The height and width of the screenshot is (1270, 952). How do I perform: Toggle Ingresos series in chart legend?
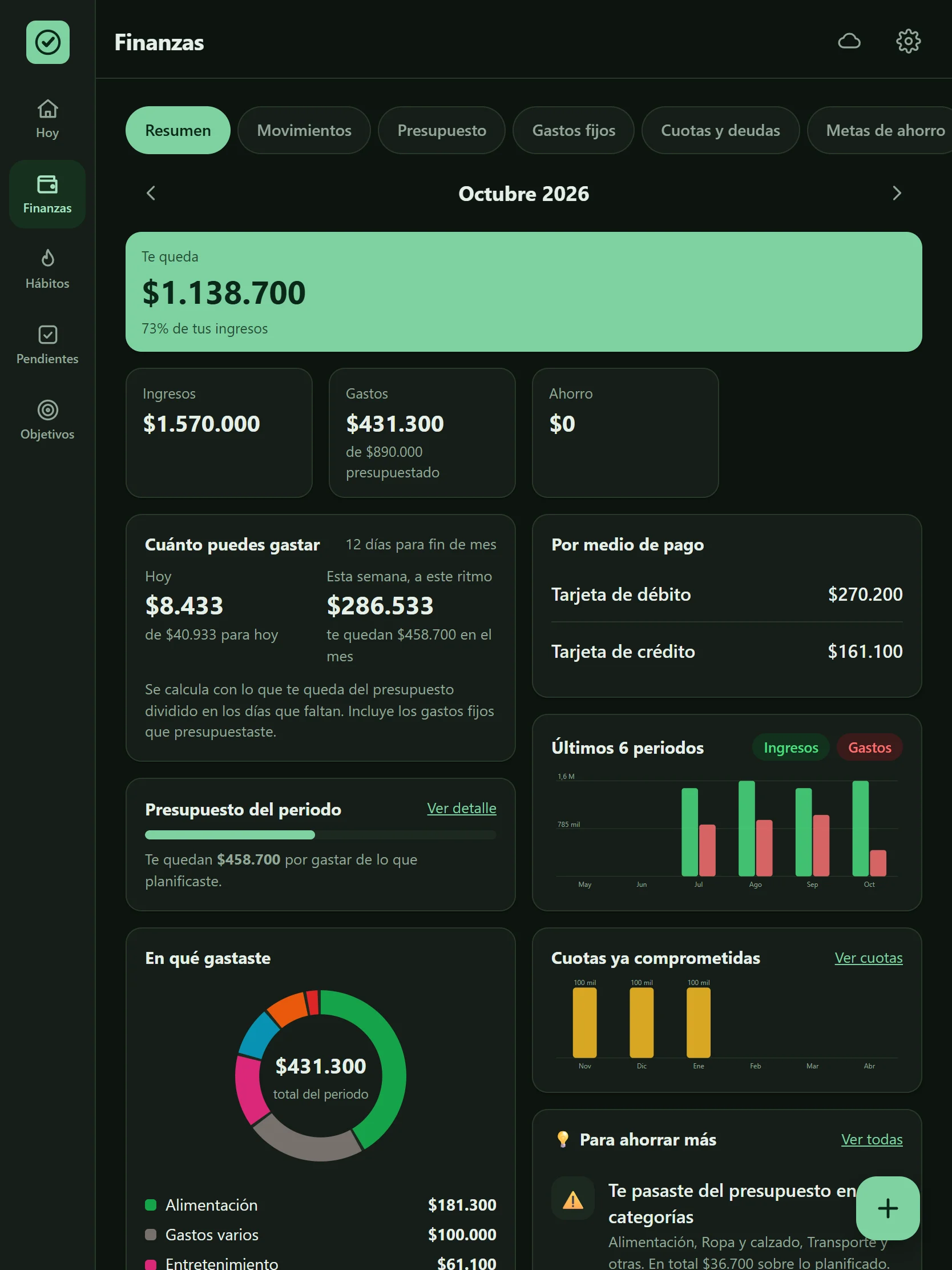tap(790, 747)
